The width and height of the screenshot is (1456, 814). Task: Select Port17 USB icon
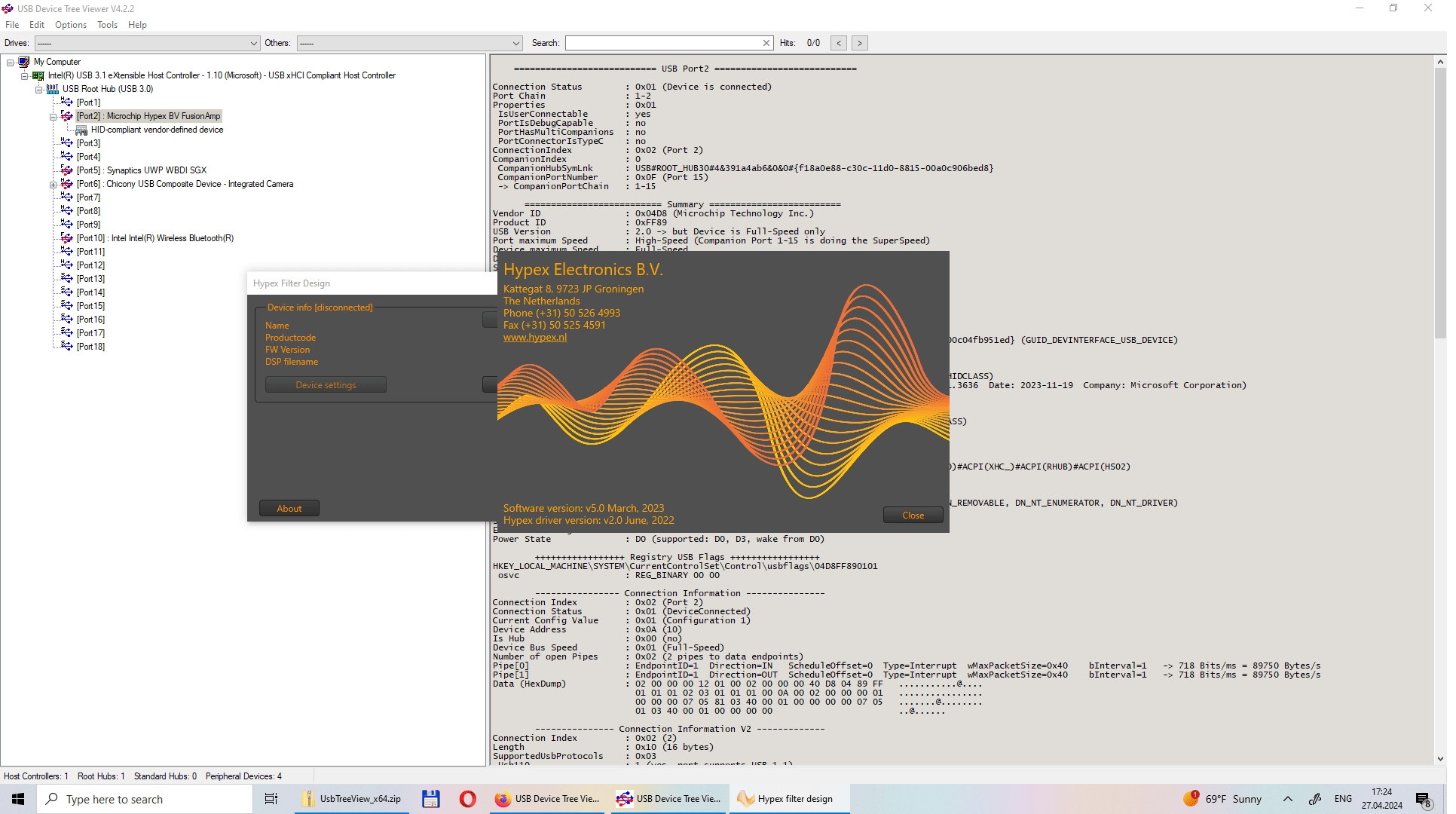[67, 333]
